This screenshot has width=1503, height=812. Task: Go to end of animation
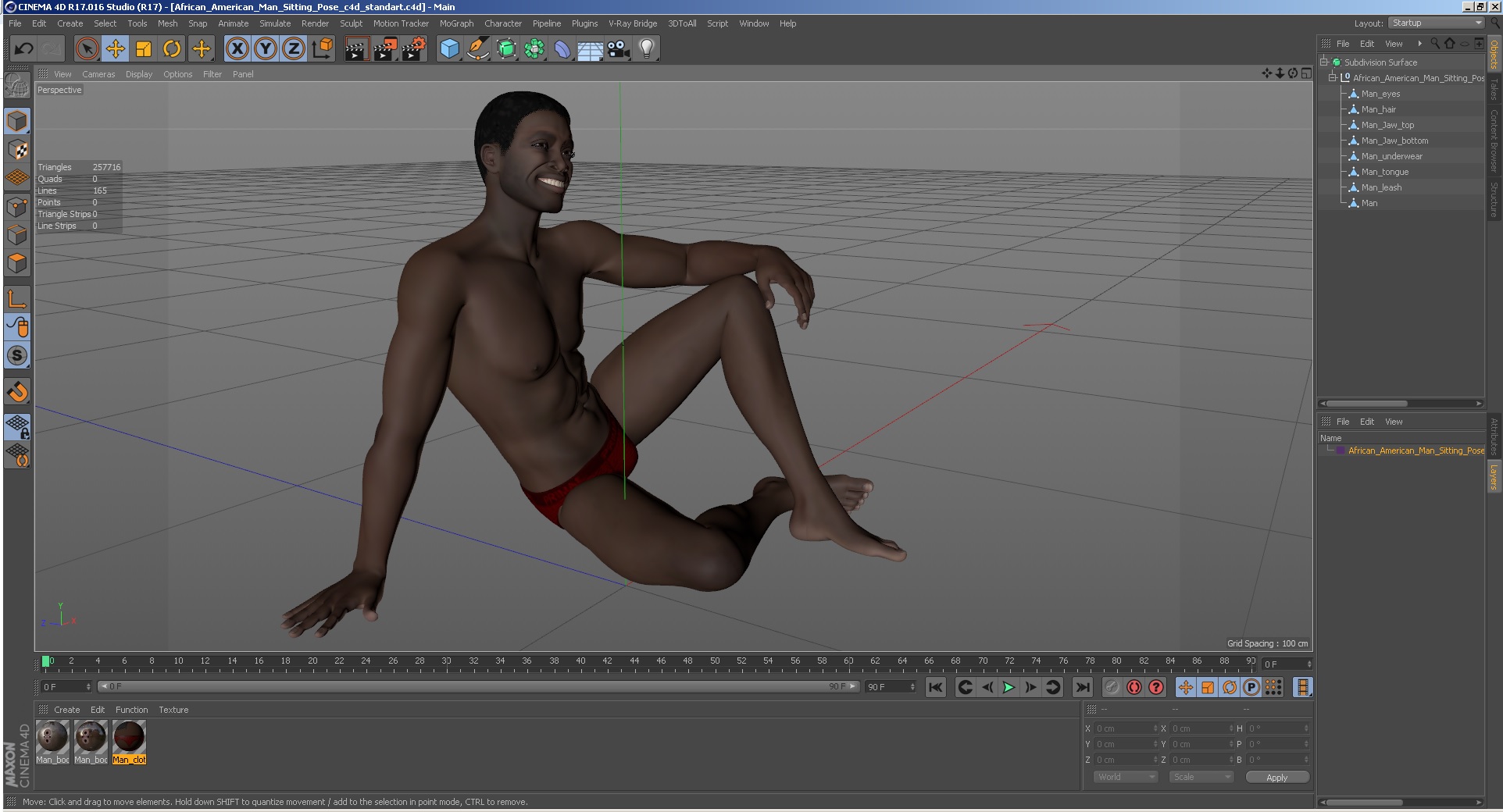click(x=1082, y=687)
